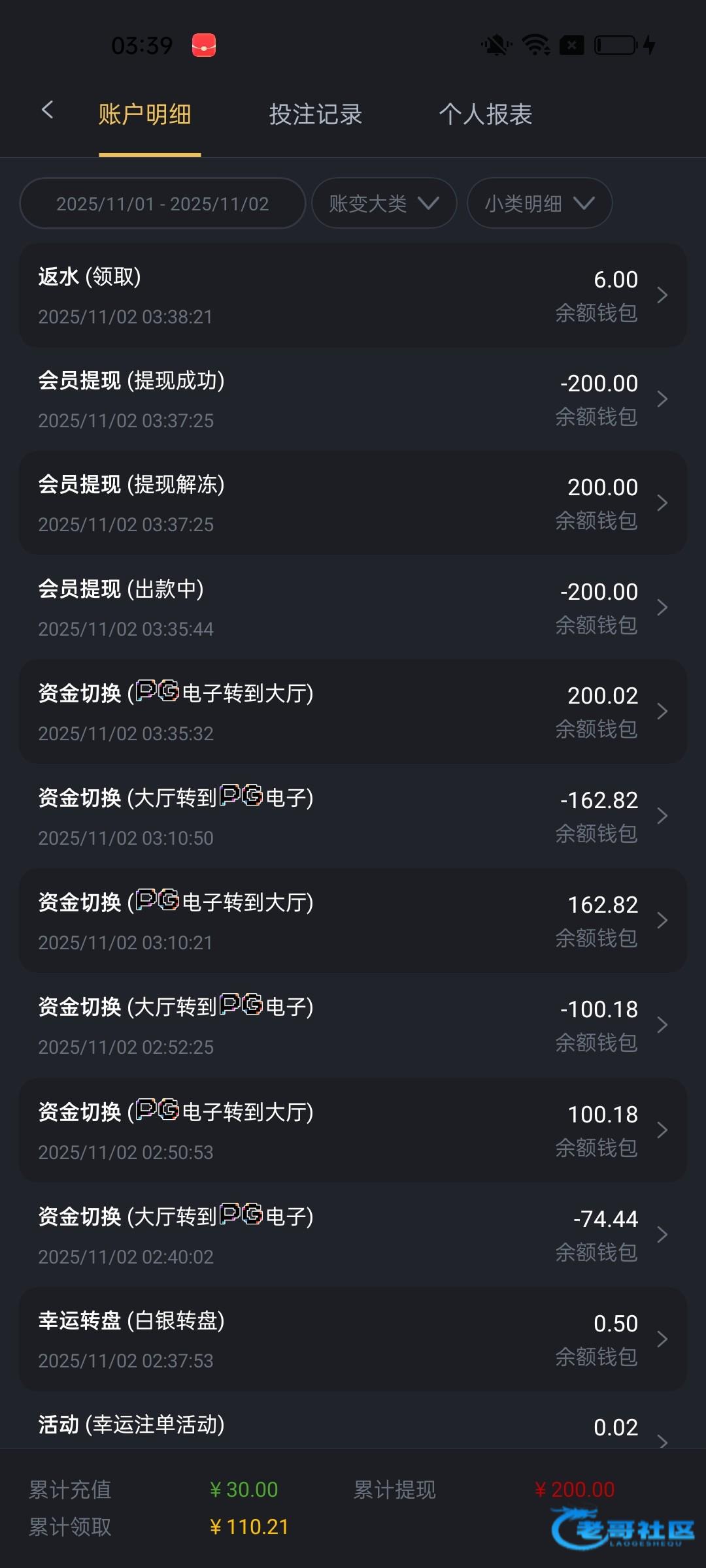Open the 会员提现 (提现成功) record
Viewport: 706px width, 1568px height.
coord(353,399)
